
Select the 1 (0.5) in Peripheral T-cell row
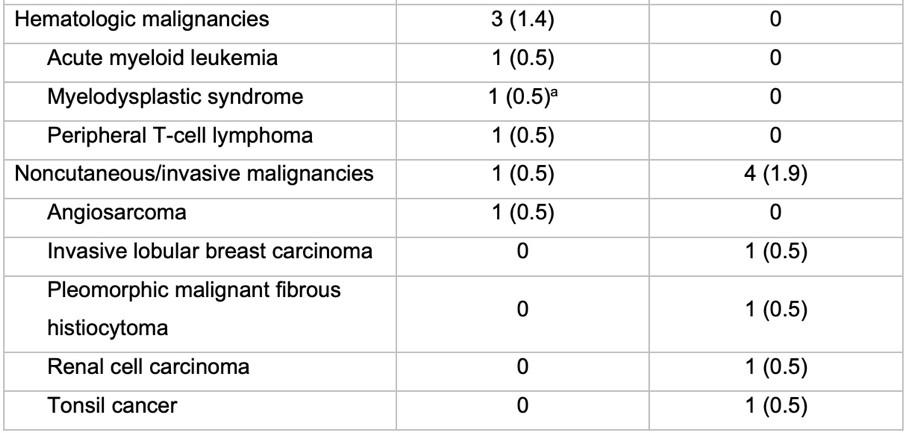(522, 136)
